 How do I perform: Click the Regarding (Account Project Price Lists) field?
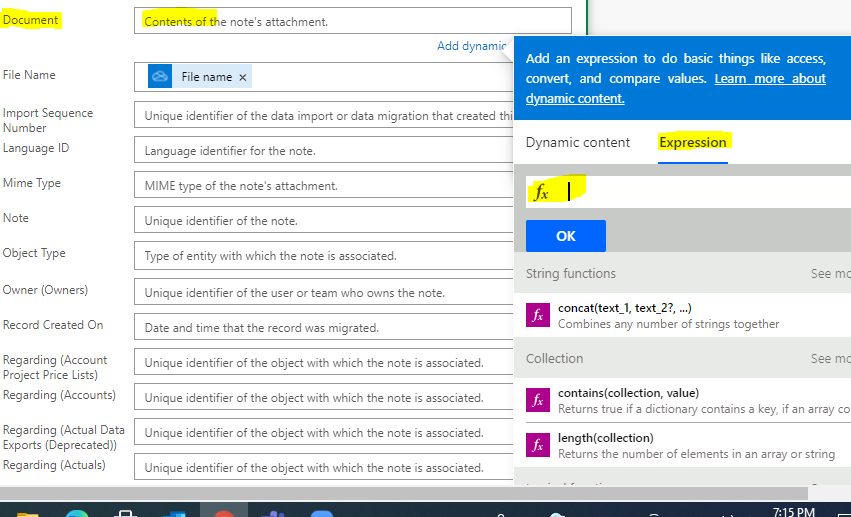323,362
